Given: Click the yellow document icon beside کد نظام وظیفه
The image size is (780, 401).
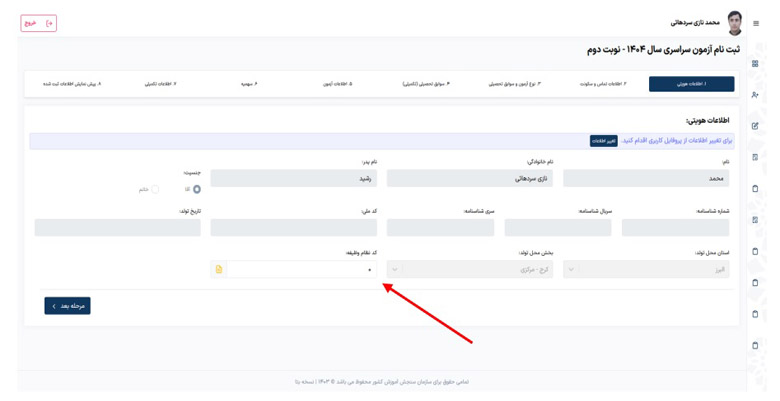Looking at the screenshot, I should tap(219, 269).
